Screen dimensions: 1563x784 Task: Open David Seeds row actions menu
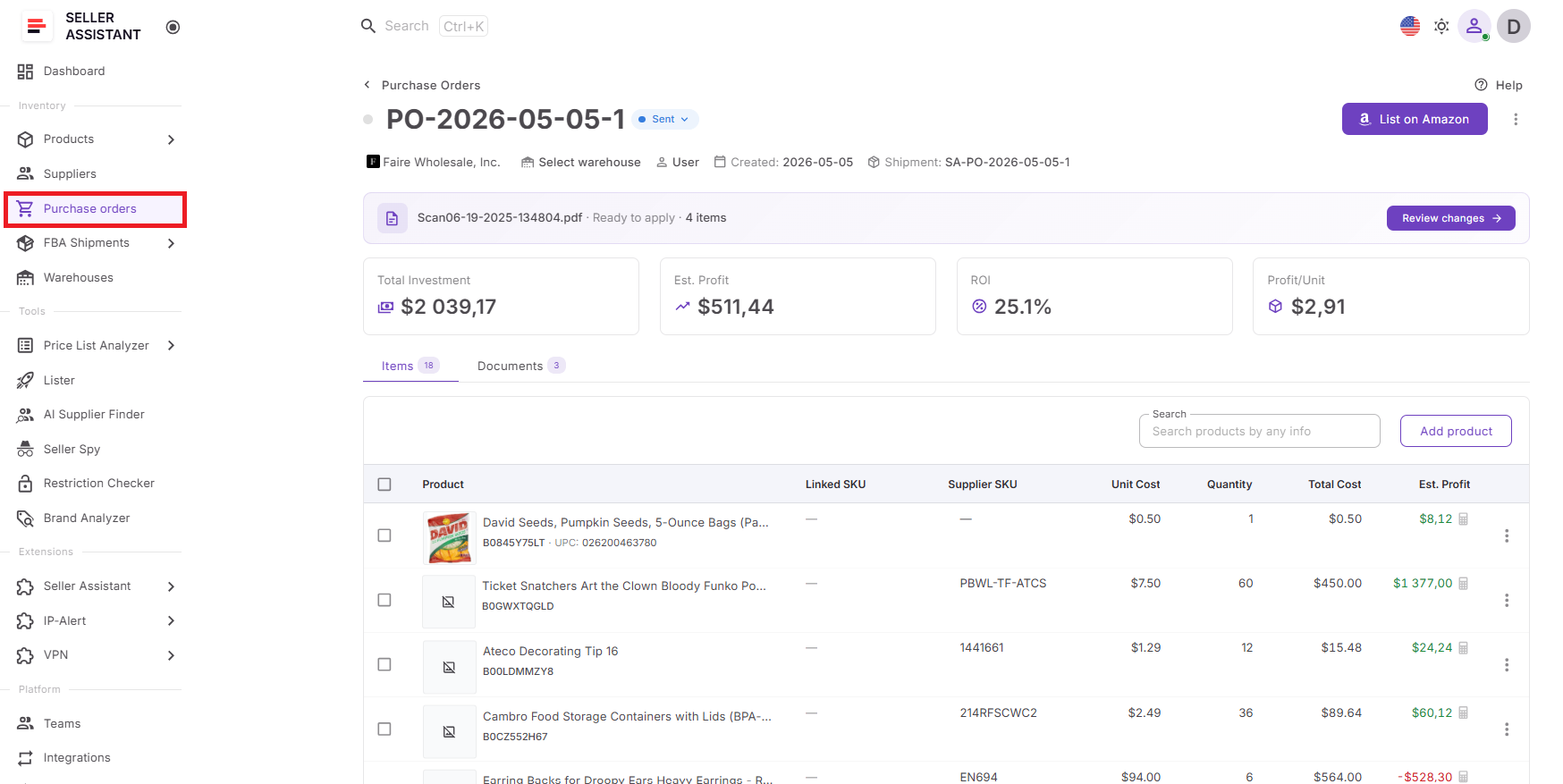pyautogui.click(x=1507, y=535)
